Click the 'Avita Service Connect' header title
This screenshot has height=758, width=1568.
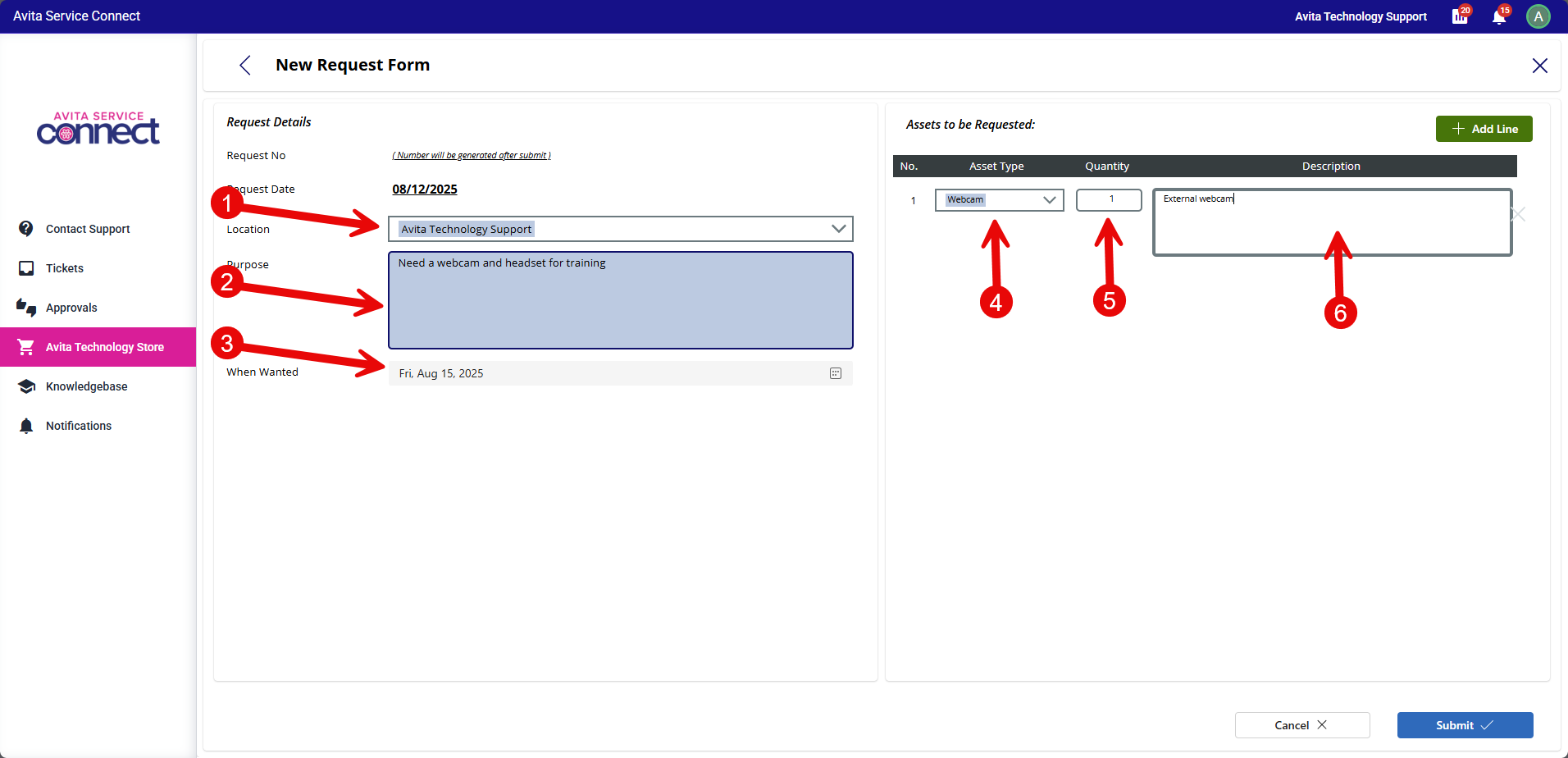pyautogui.click(x=76, y=16)
